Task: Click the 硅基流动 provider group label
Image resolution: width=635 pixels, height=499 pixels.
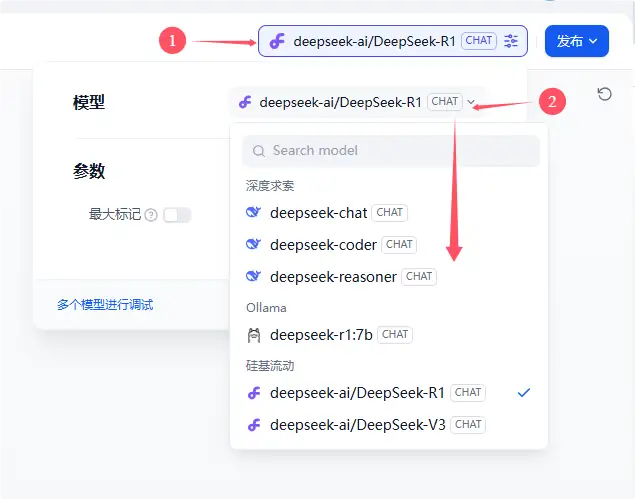Action: click(x=270, y=366)
